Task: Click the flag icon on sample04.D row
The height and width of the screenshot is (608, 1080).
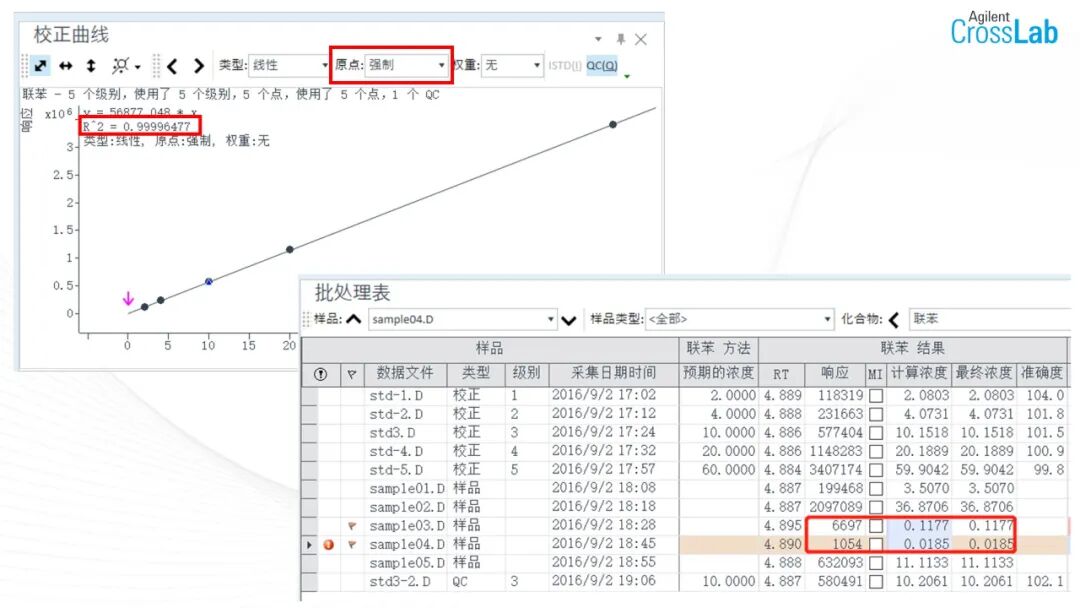Action: [x=352, y=545]
